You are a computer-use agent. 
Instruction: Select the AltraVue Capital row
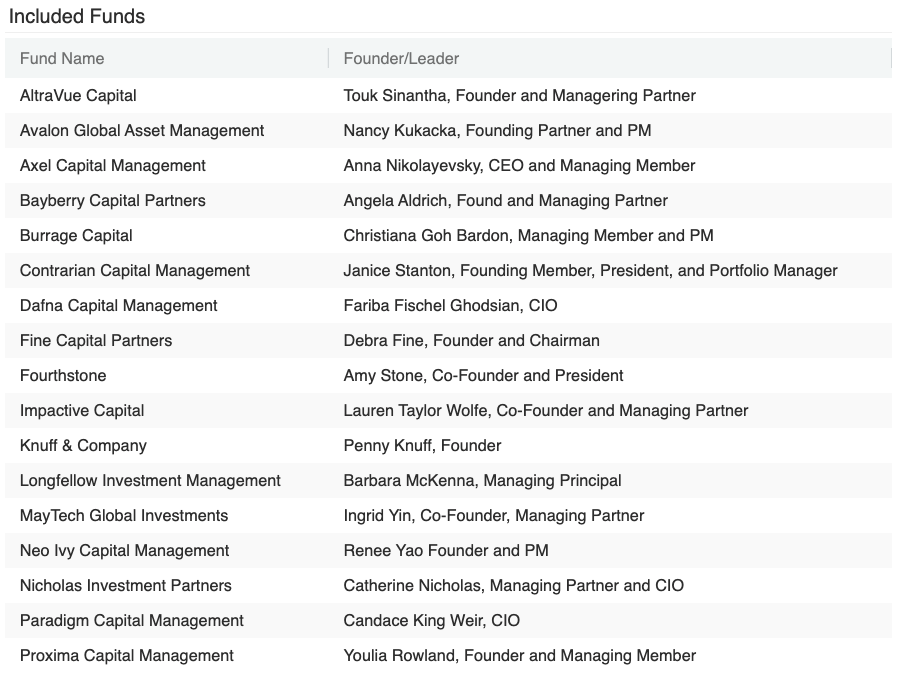(x=78, y=96)
